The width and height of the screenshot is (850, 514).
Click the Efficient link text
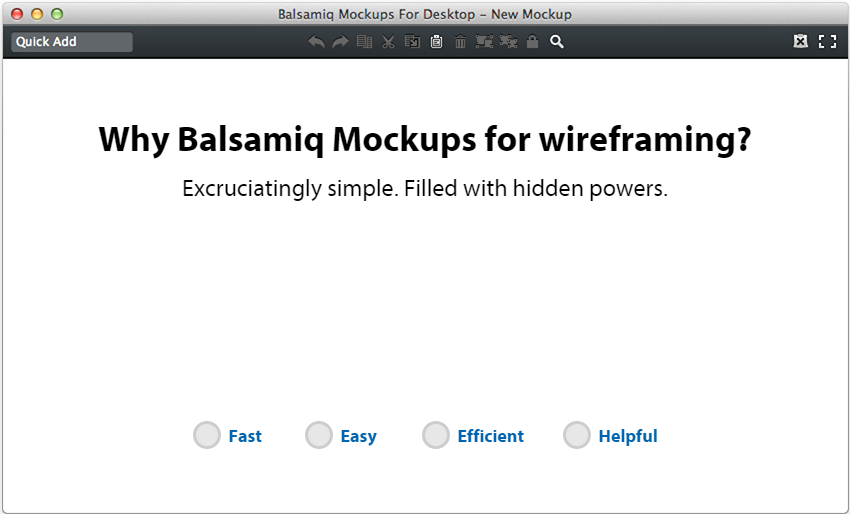[491, 436]
